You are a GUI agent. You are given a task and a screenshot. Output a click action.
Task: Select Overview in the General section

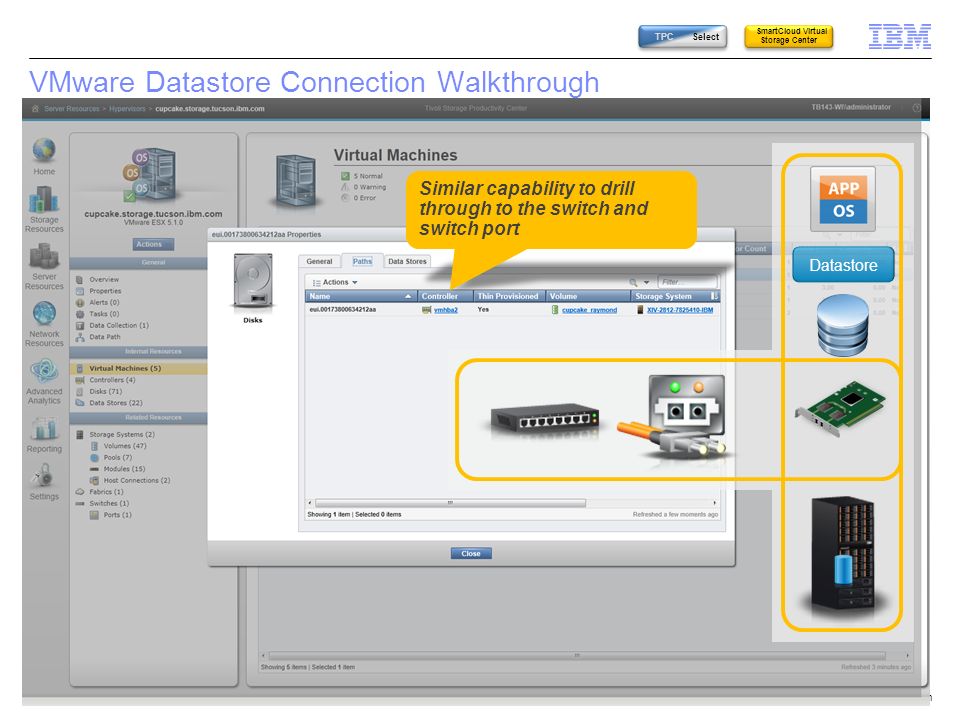(104, 280)
